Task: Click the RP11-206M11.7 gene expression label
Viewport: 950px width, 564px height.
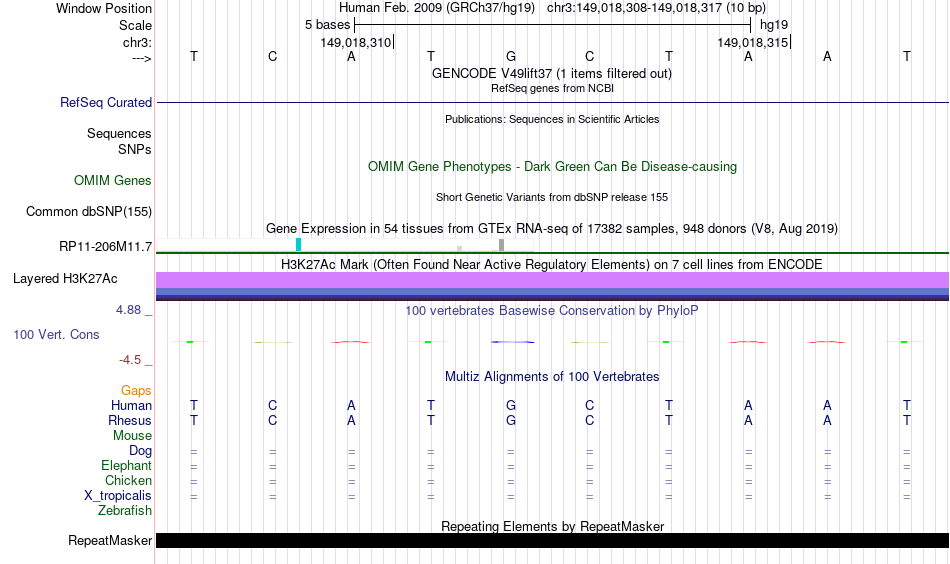Action: click(x=105, y=247)
